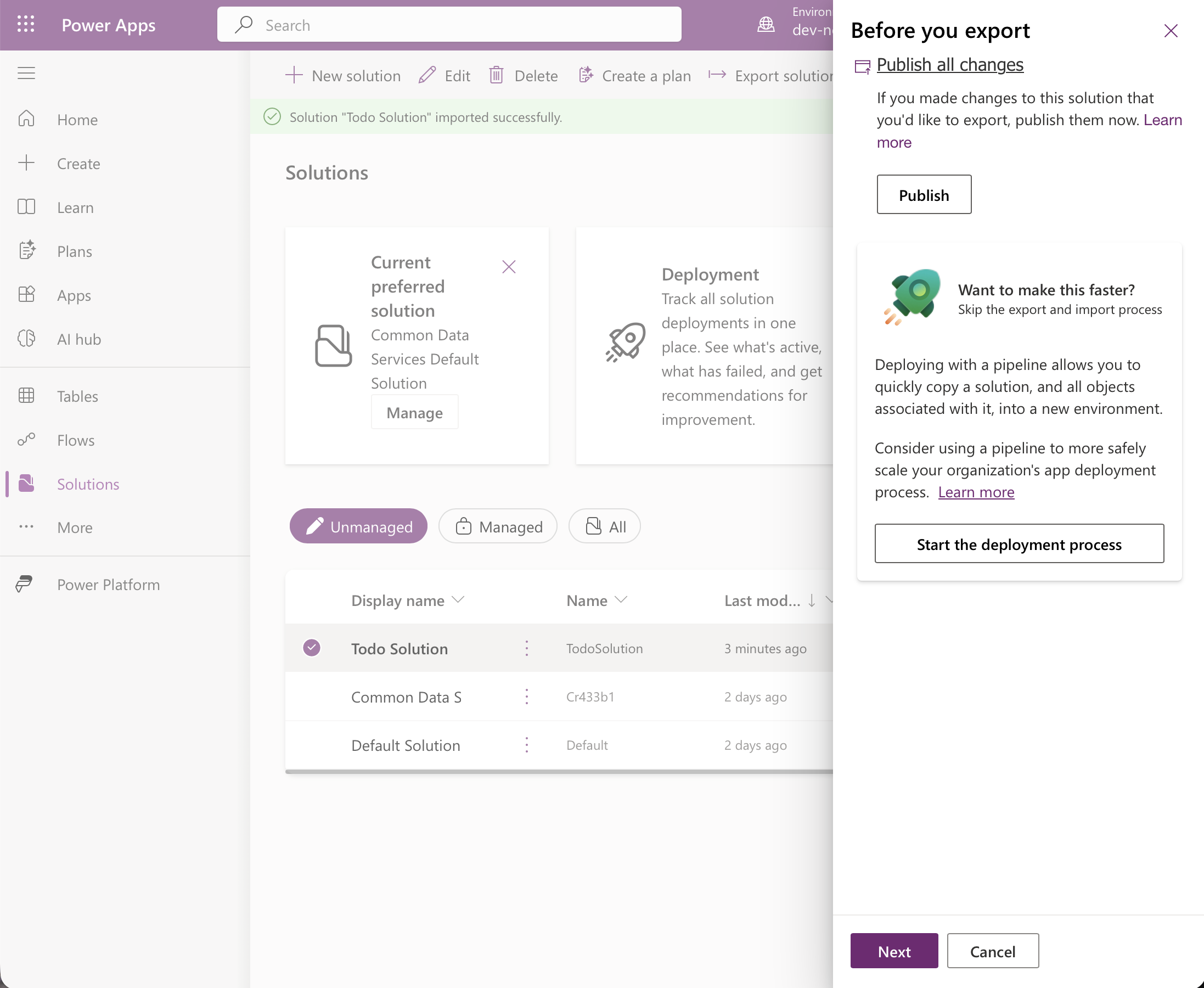This screenshot has height=988, width=1204.
Task: Dismiss the Current preferred solution card
Action: 509,266
